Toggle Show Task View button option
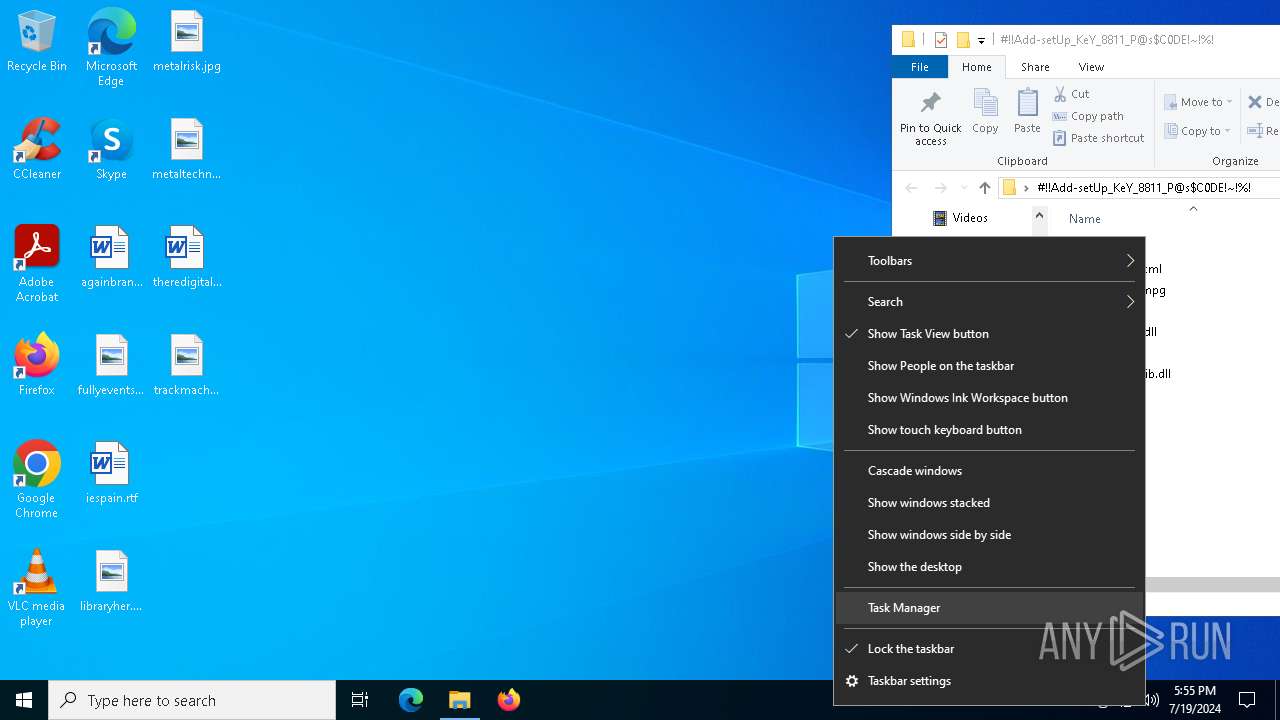 tap(990, 334)
